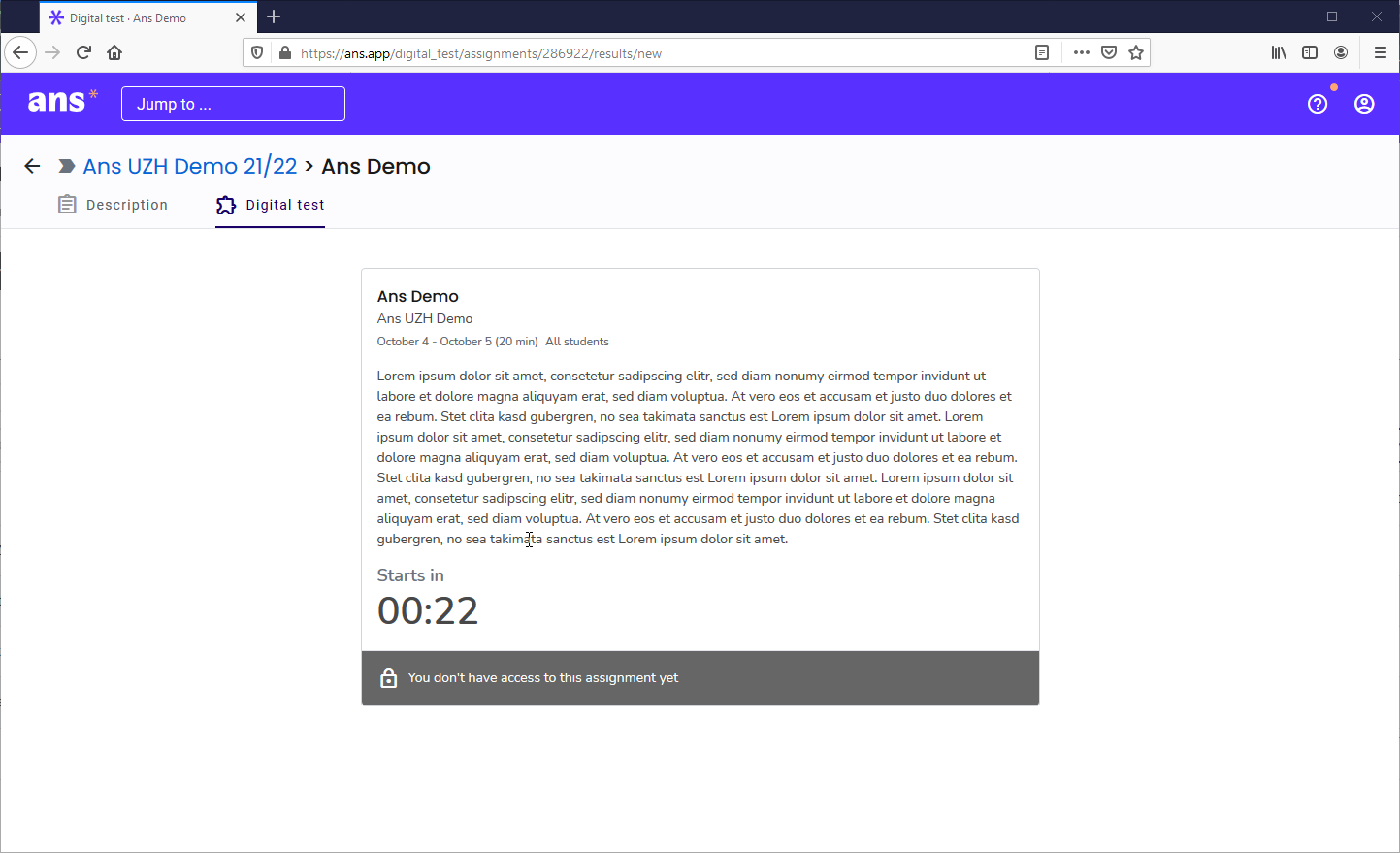Go to the browser home page icon
The height and width of the screenshot is (853, 1400).
click(114, 52)
